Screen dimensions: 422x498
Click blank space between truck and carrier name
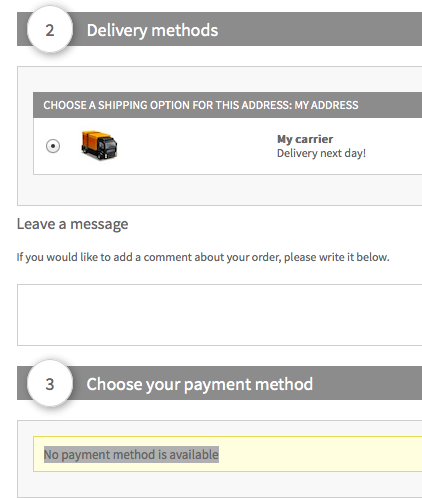197,146
